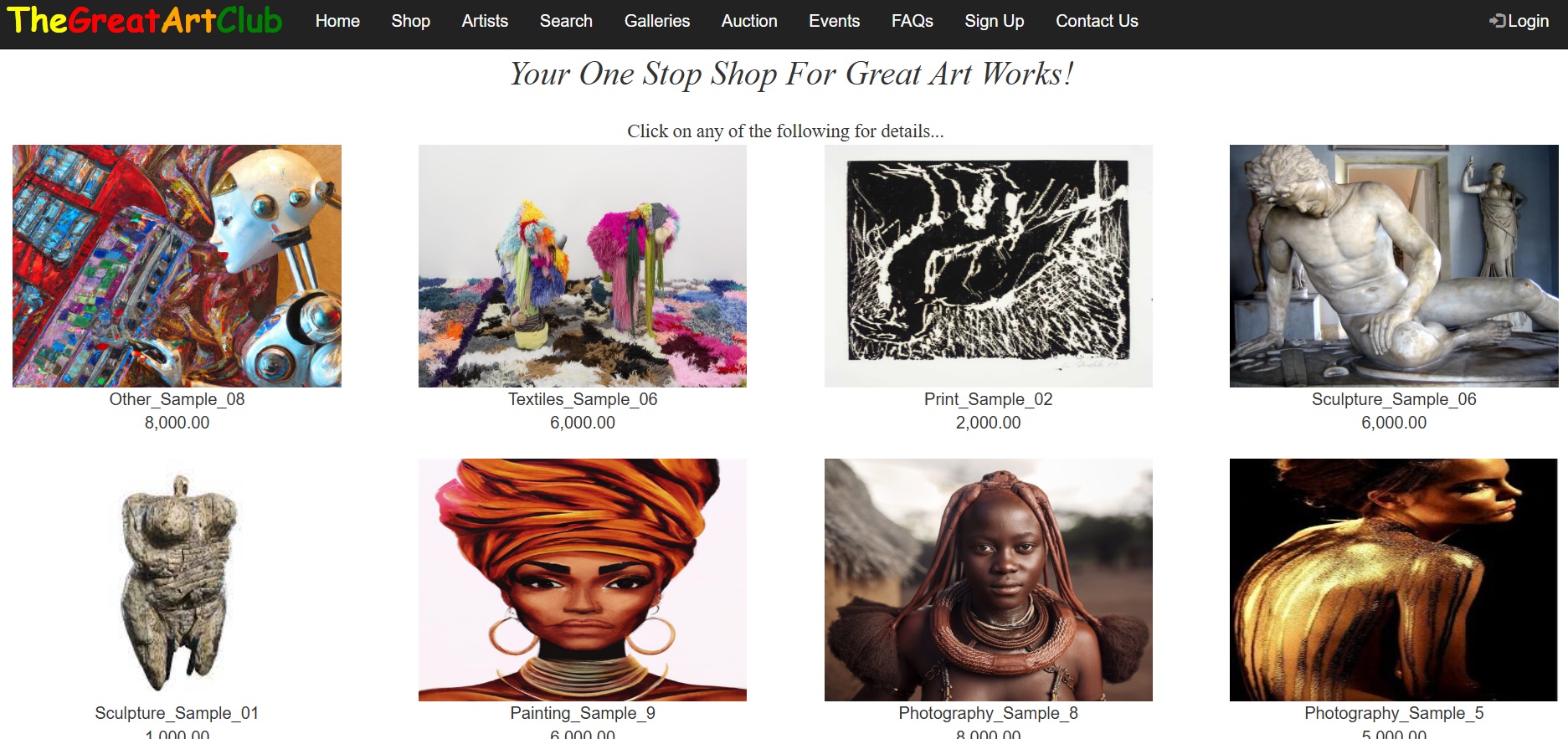Go to the Shop page
The width and height of the screenshot is (1568, 739).
(410, 21)
